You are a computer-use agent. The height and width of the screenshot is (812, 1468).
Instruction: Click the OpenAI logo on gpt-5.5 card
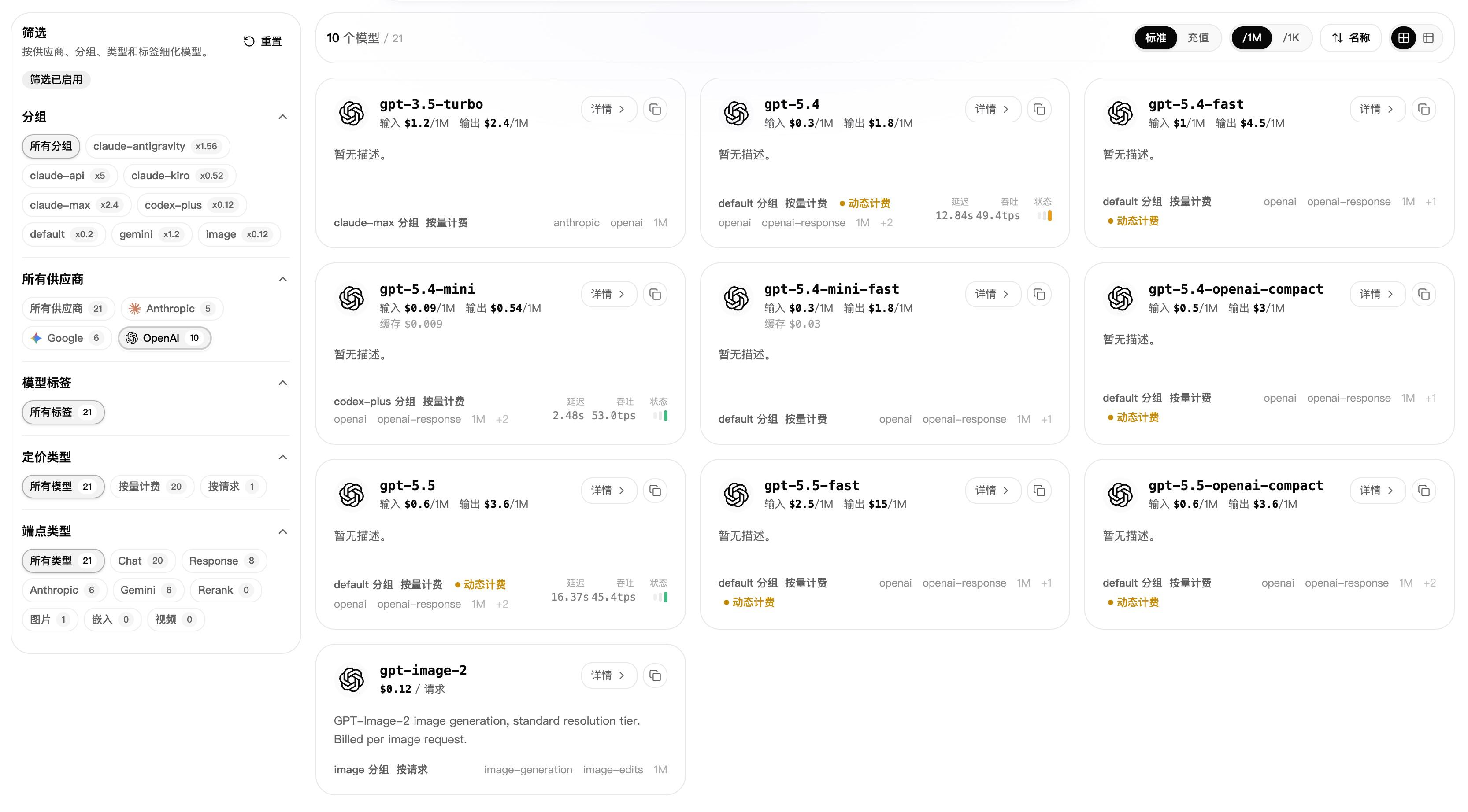[352, 494]
